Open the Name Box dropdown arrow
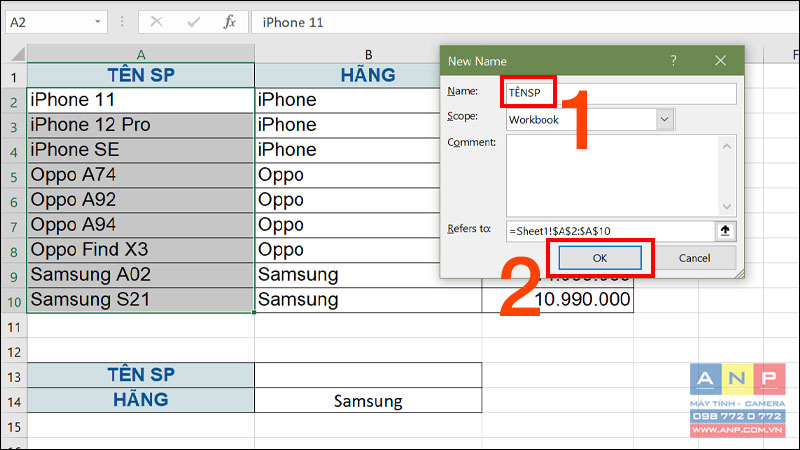Image resolution: width=800 pixels, height=450 pixels. (x=97, y=22)
